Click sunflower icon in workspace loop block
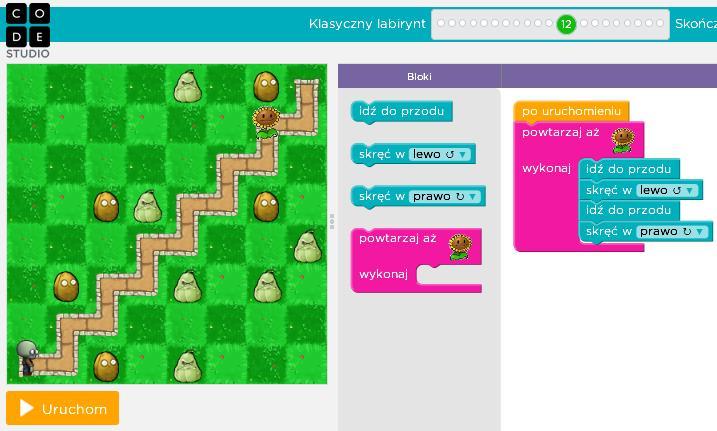This screenshot has height=431, width=717. pyautogui.click(x=623, y=140)
